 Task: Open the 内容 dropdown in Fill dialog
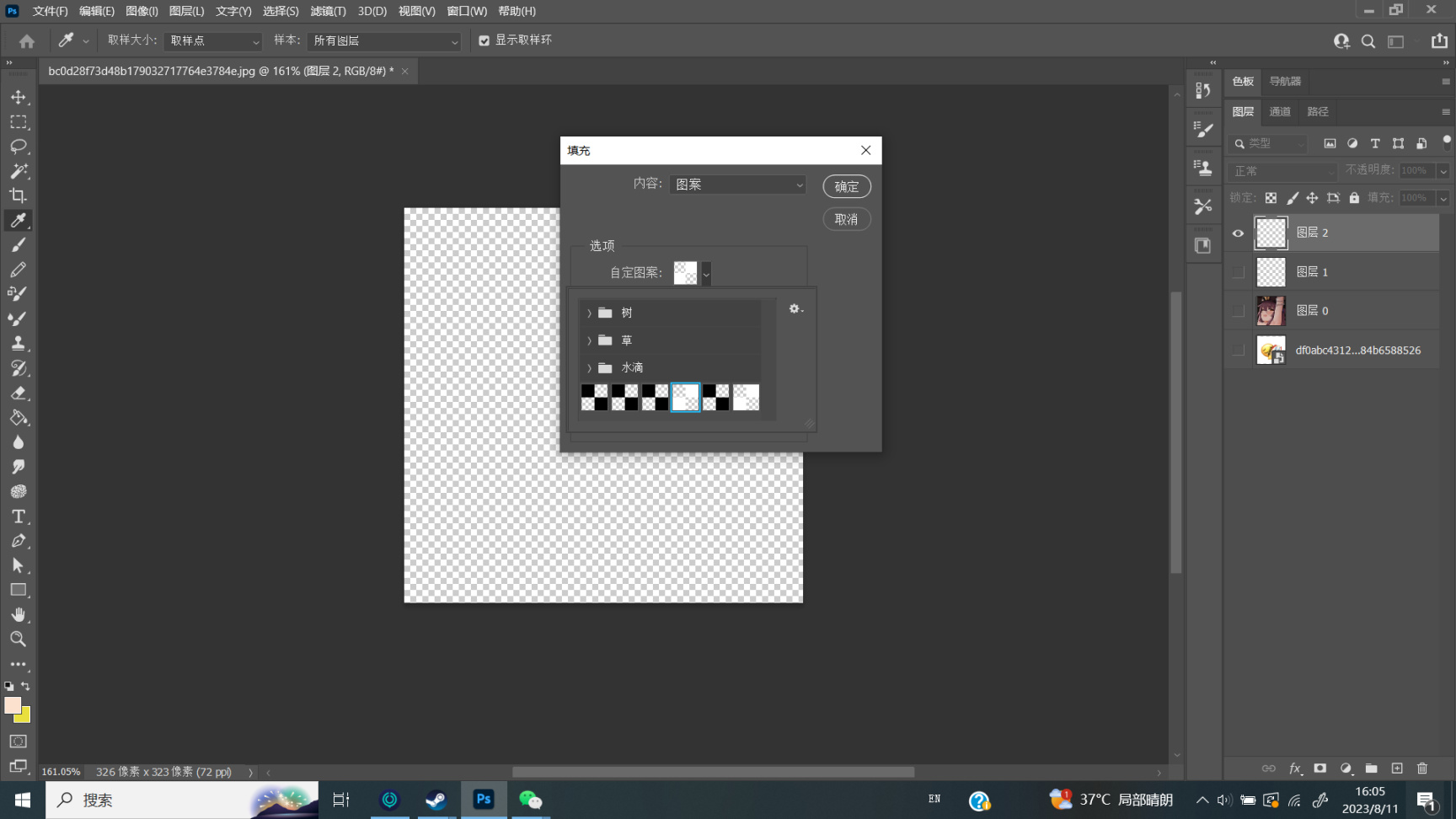pos(737,185)
